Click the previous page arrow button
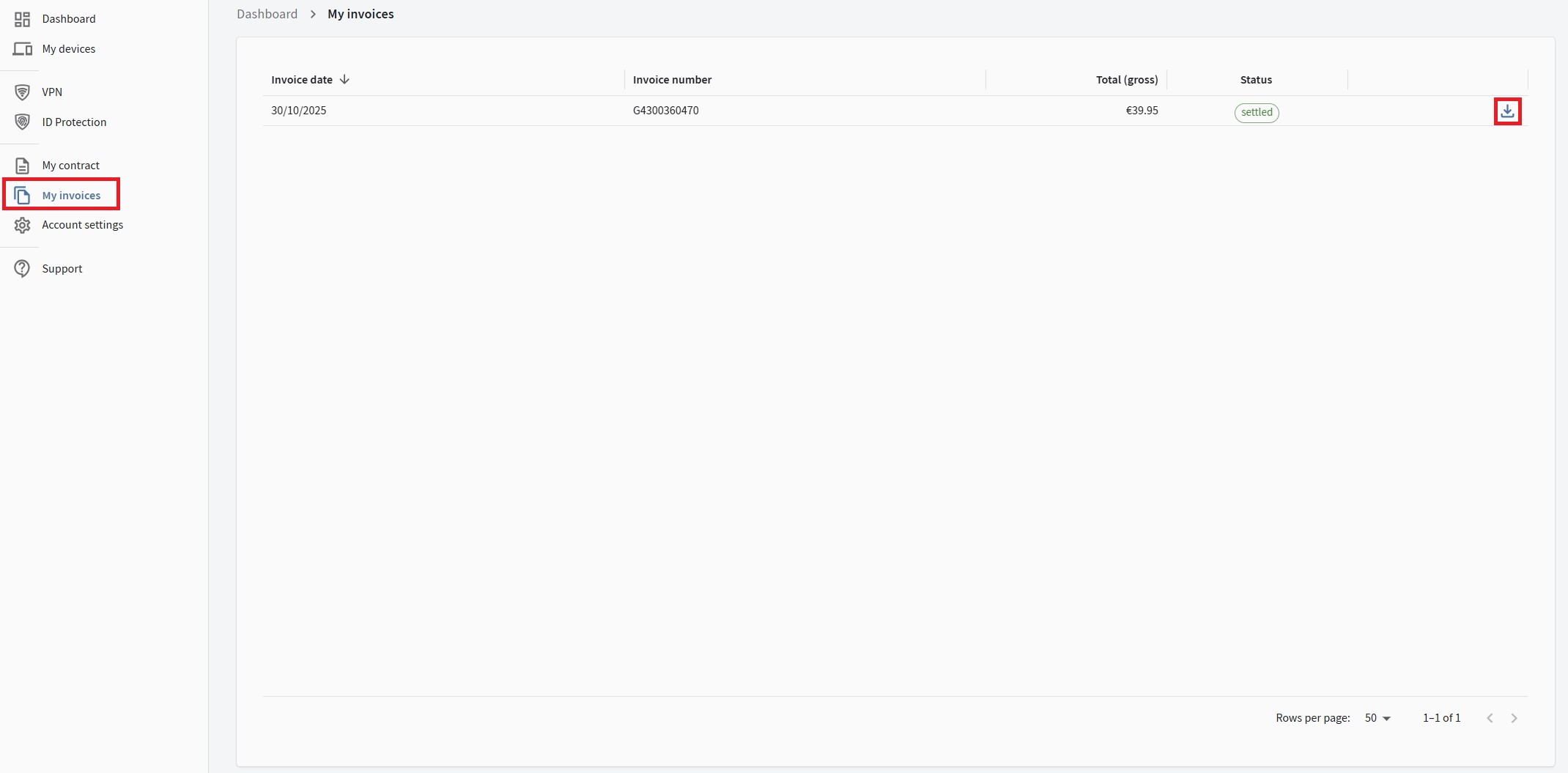 click(x=1489, y=718)
